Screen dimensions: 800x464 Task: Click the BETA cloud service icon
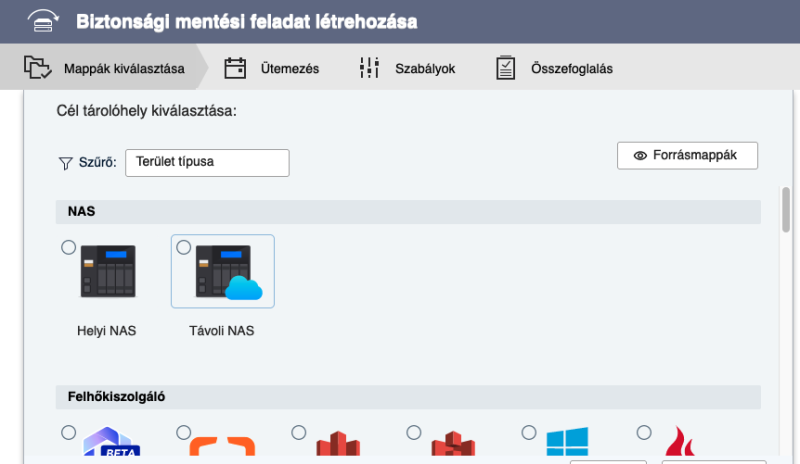(x=111, y=442)
